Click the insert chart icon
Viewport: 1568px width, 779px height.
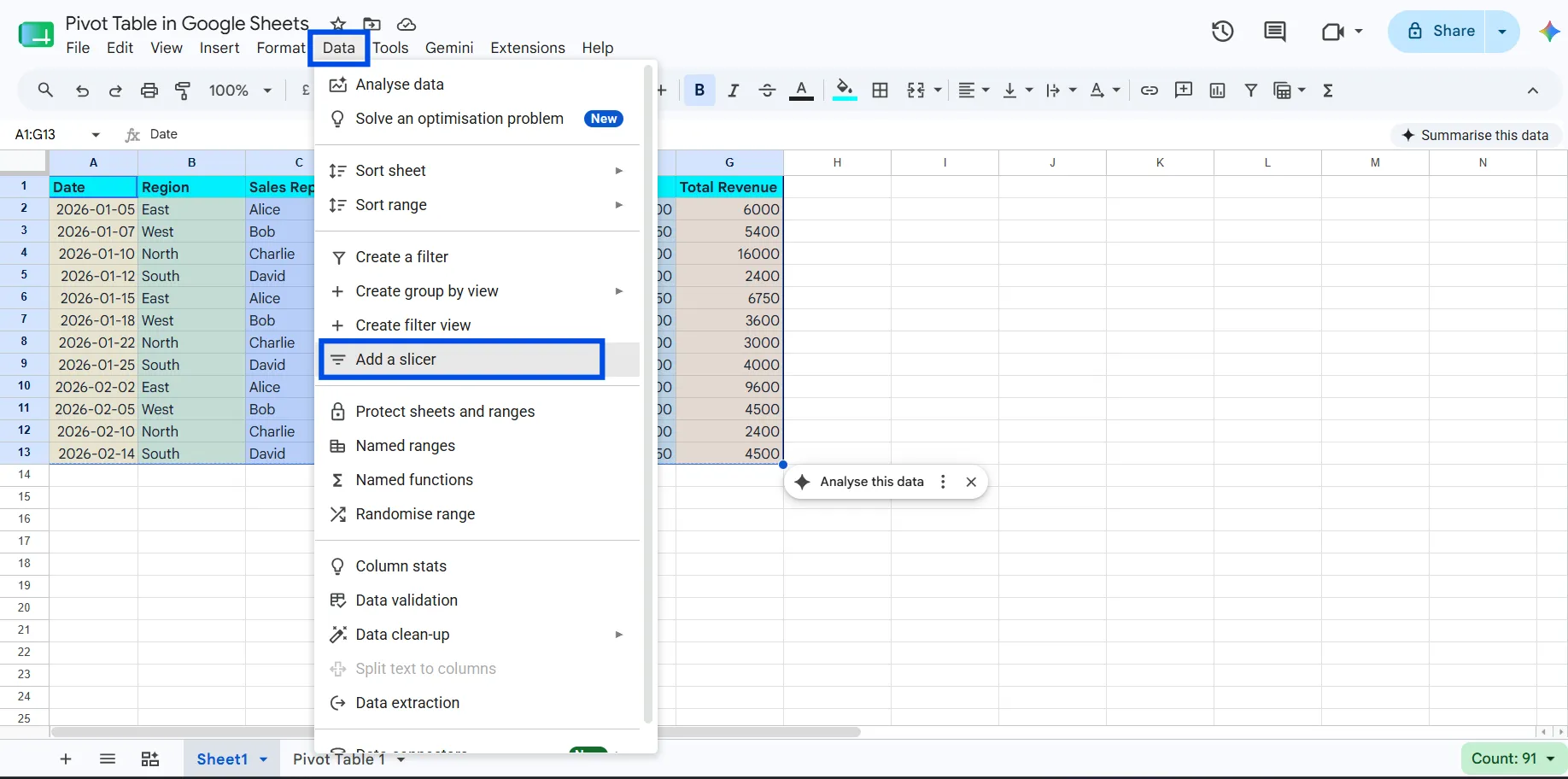click(x=1218, y=91)
